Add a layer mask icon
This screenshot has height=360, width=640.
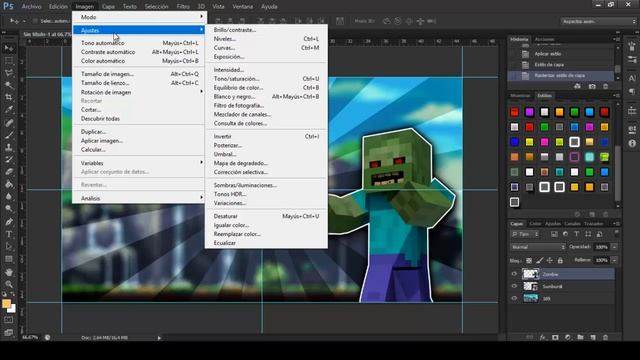555,337
